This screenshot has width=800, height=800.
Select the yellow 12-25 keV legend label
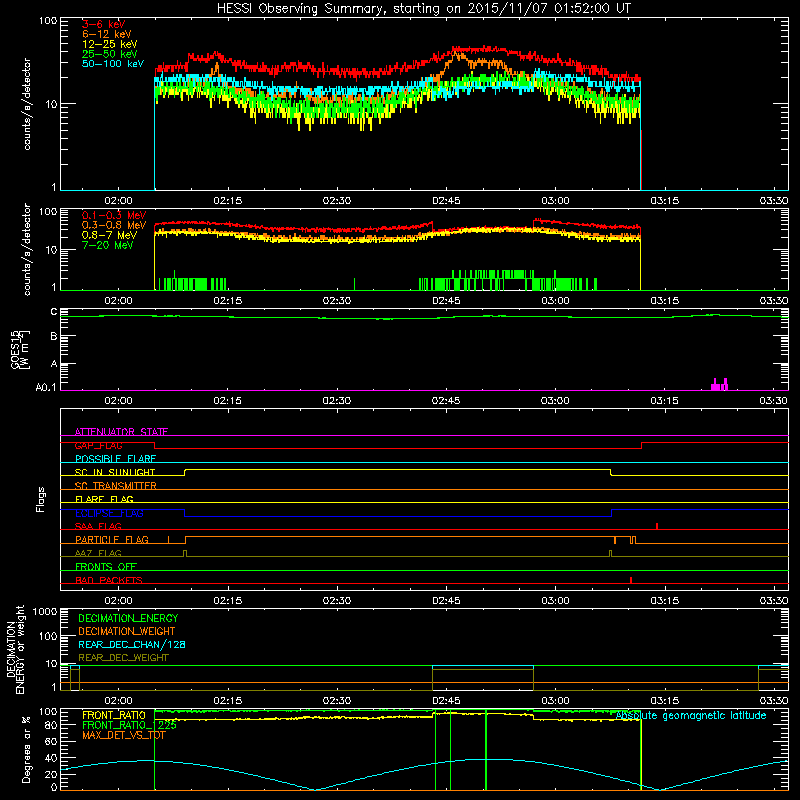tap(109, 44)
